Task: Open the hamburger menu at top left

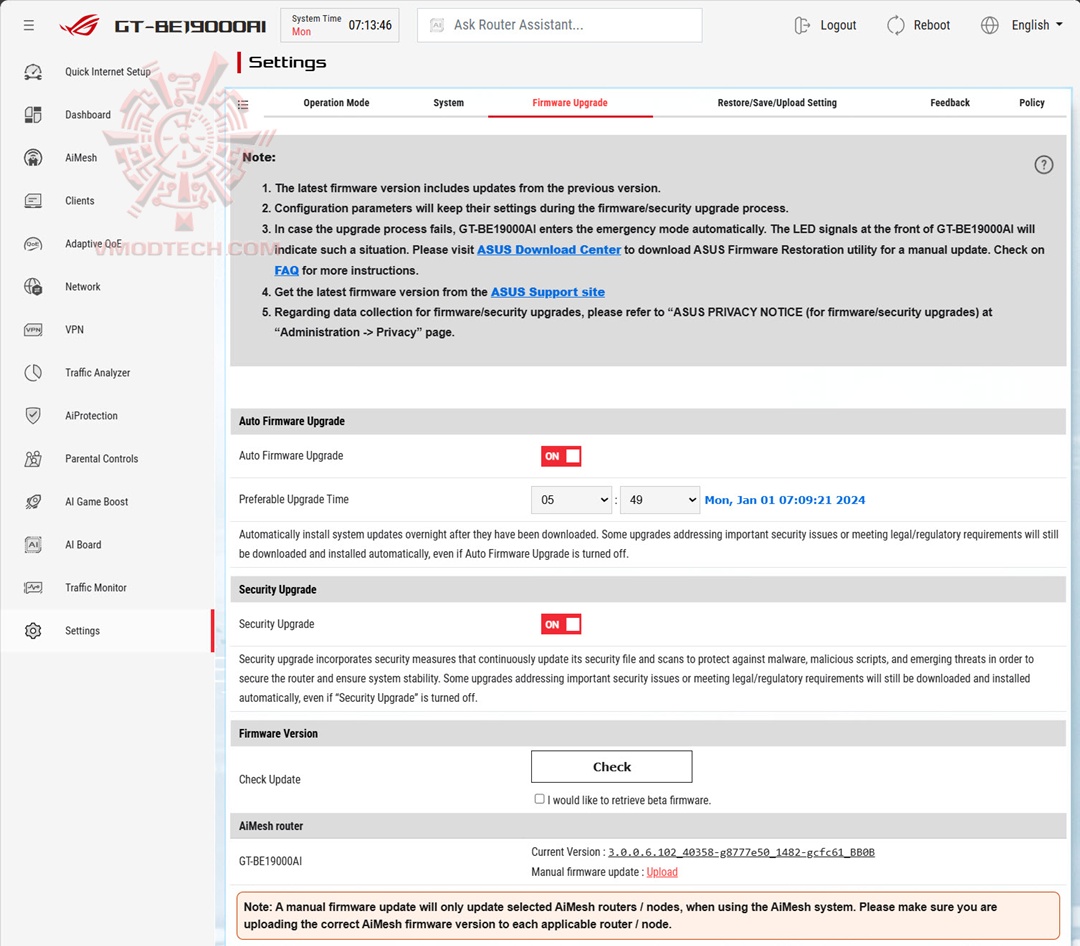Action: pyautogui.click(x=28, y=25)
